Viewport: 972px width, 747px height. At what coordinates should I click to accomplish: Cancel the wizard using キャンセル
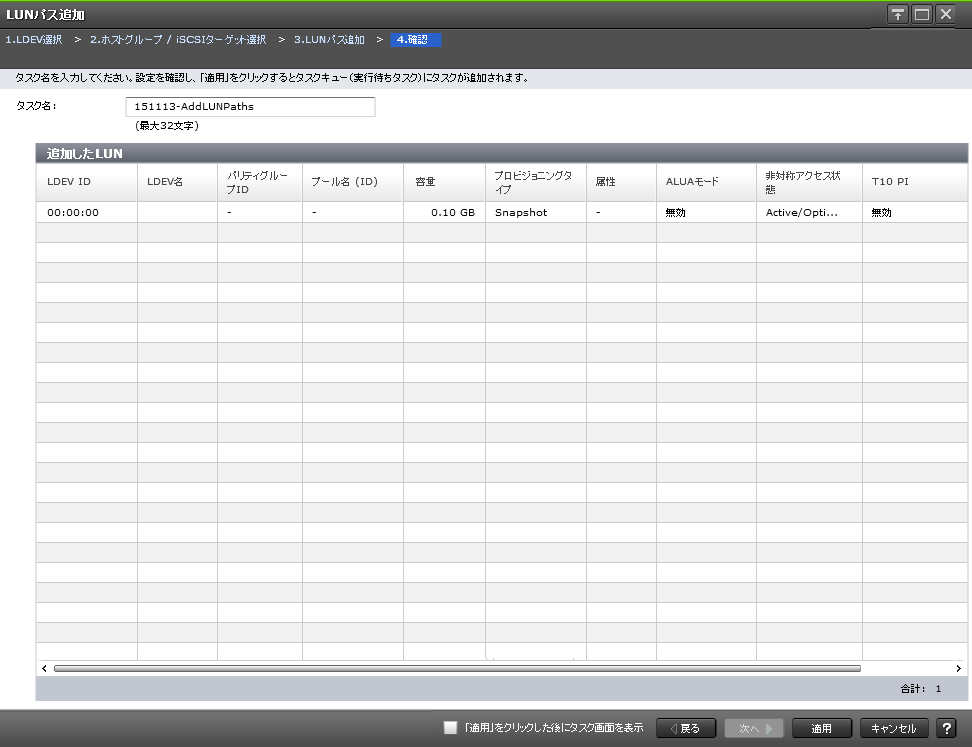pyautogui.click(x=893, y=728)
